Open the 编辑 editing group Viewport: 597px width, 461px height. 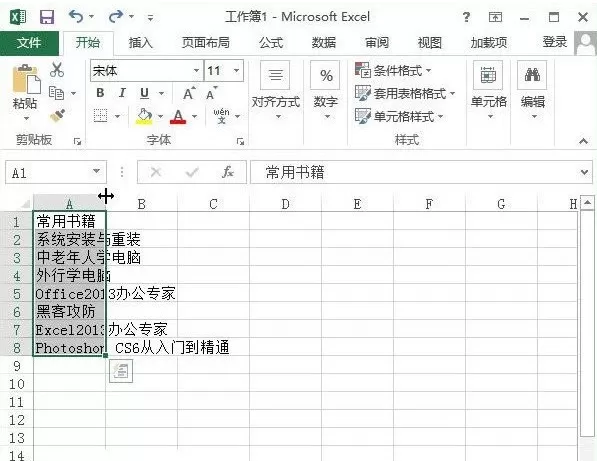(x=533, y=91)
